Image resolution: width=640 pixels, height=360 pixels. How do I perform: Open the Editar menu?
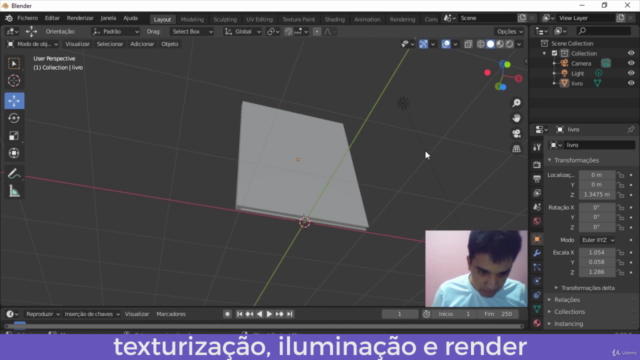click(52, 18)
